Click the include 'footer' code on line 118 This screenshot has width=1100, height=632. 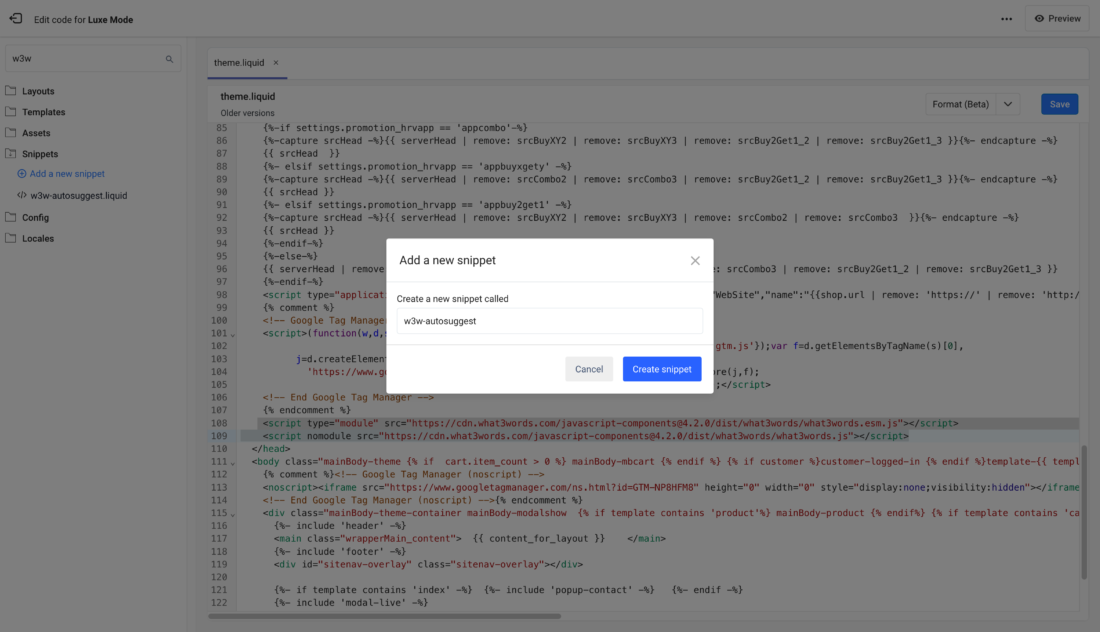pyautogui.click(x=340, y=552)
